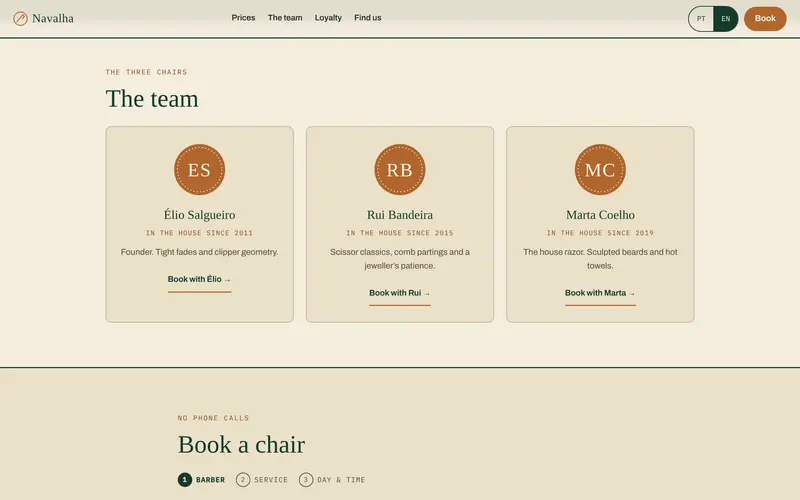Click 'No phone calls' label
This screenshot has height=500, width=800.
coord(213,418)
